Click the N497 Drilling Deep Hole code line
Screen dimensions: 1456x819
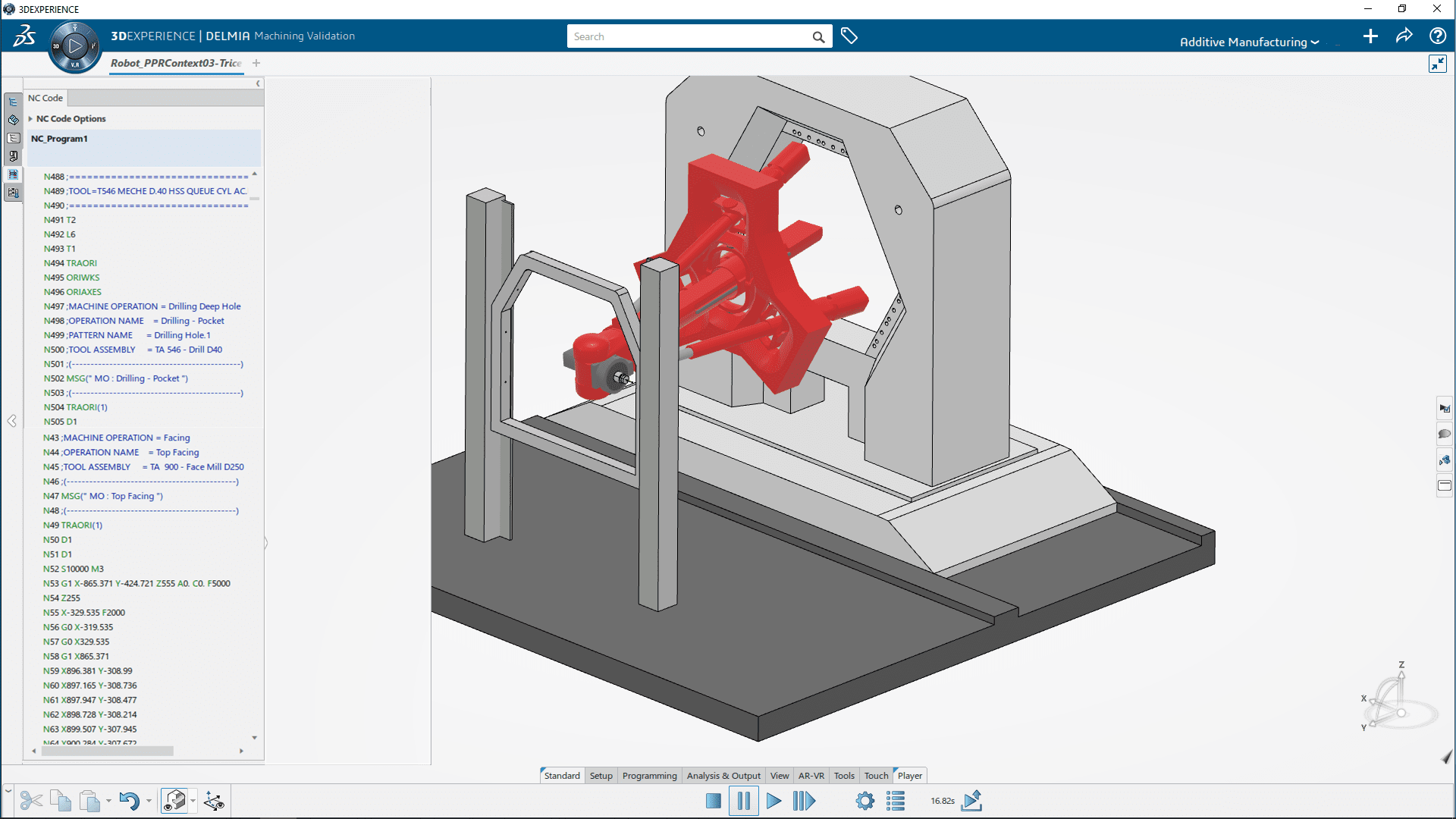click(x=142, y=306)
